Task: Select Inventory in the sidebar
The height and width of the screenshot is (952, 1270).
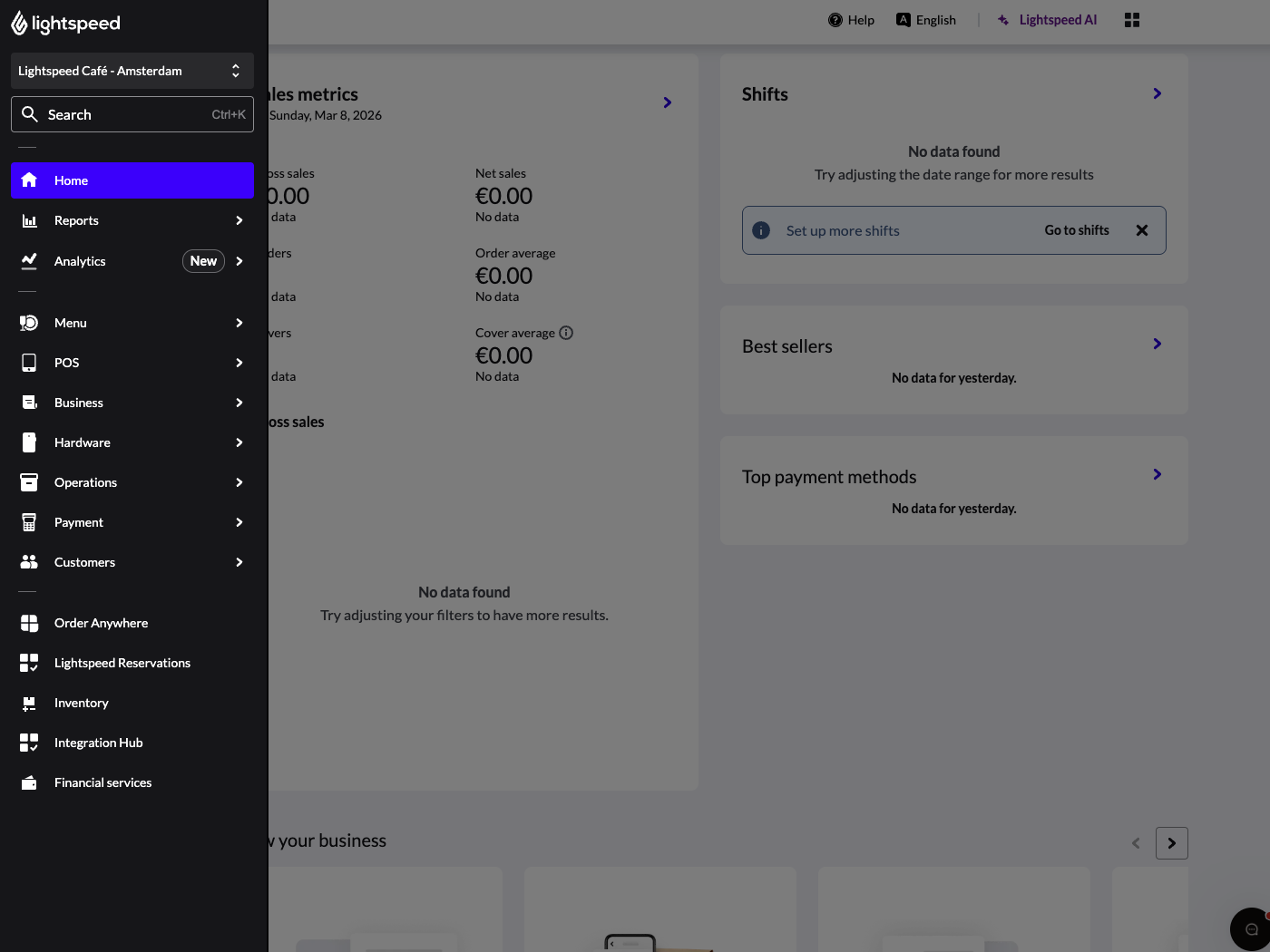Action: point(82,703)
